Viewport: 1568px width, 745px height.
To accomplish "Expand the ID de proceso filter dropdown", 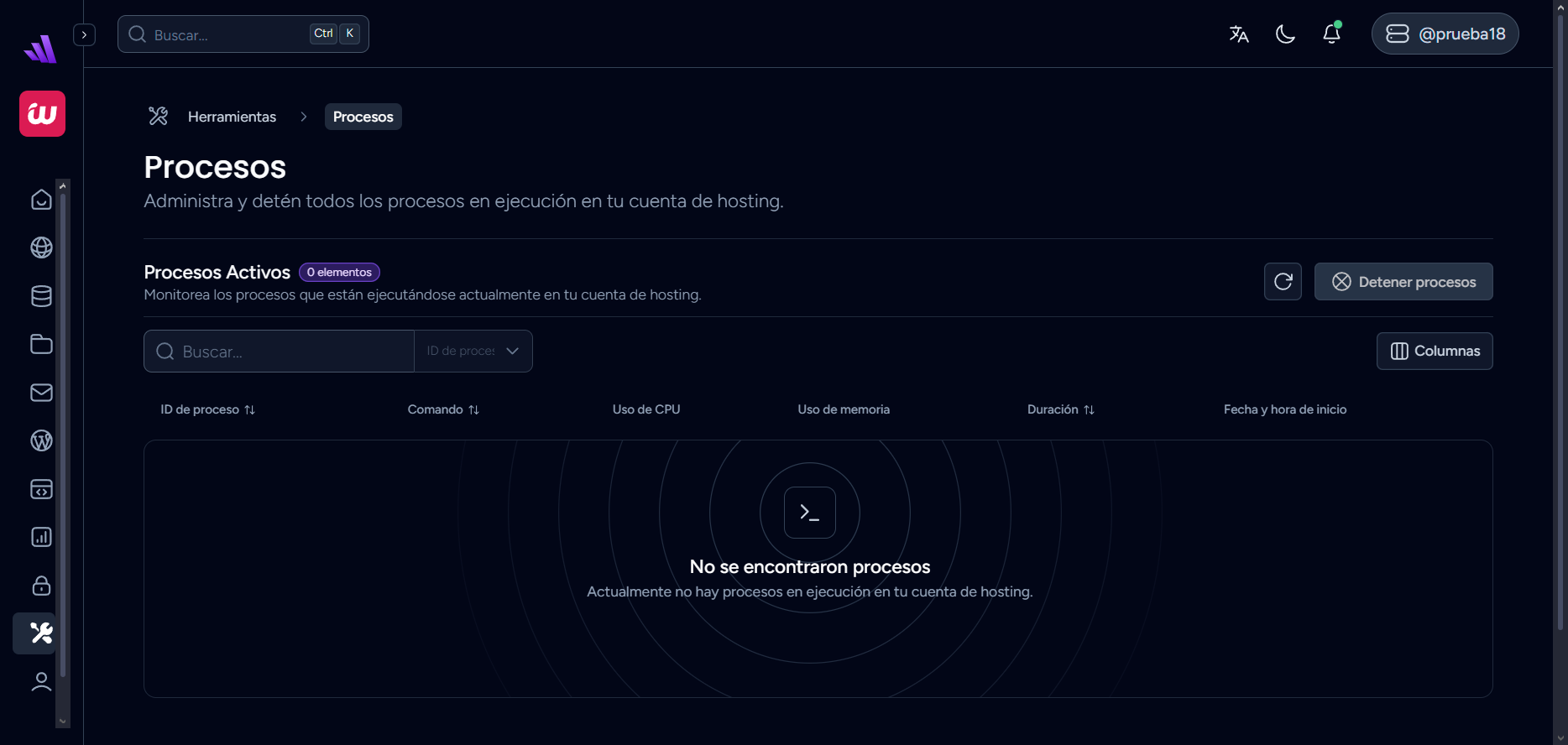I will [473, 351].
